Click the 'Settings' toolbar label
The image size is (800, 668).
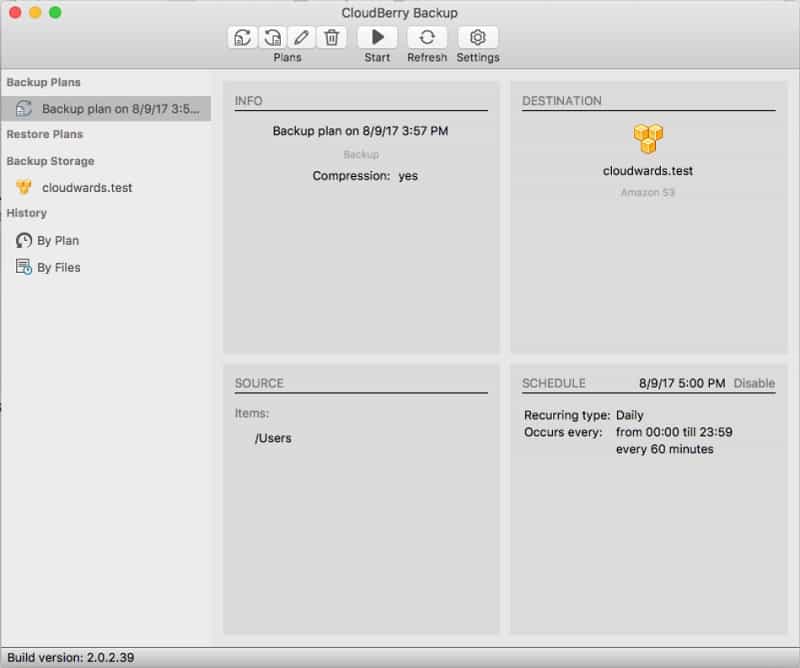(x=478, y=58)
